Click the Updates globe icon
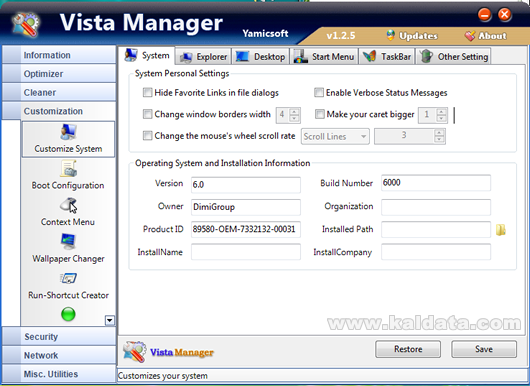530x386 pixels. (x=390, y=35)
